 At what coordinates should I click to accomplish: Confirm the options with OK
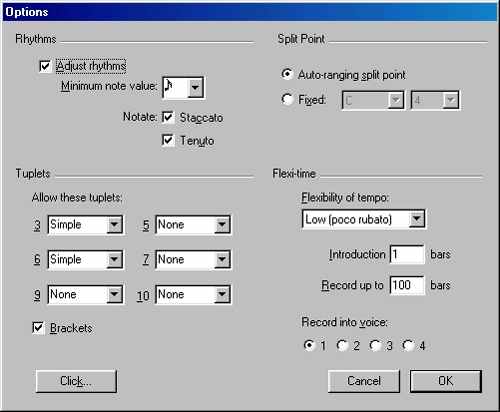(446, 381)
